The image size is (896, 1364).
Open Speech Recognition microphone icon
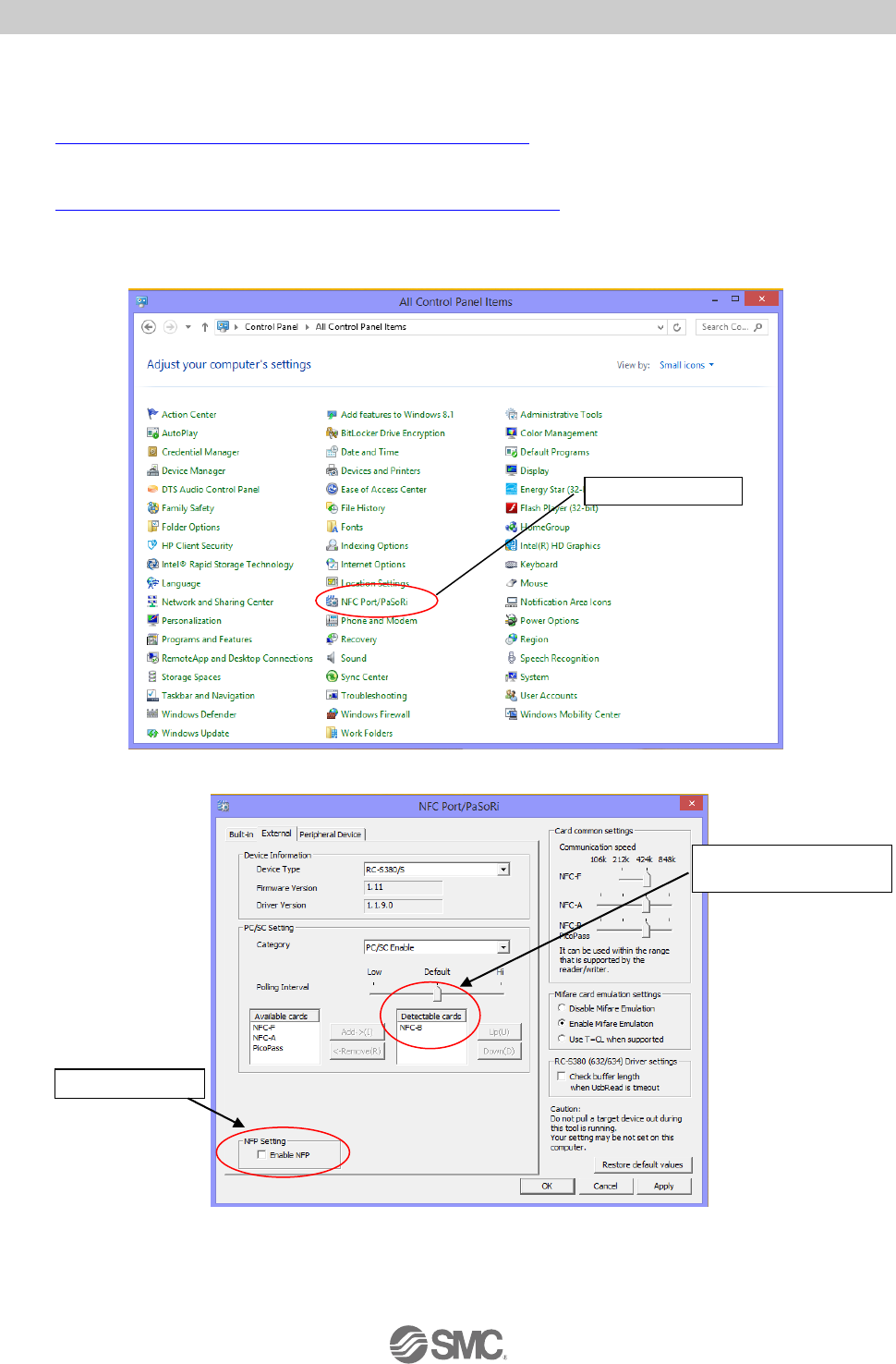(x=511, y=658)
